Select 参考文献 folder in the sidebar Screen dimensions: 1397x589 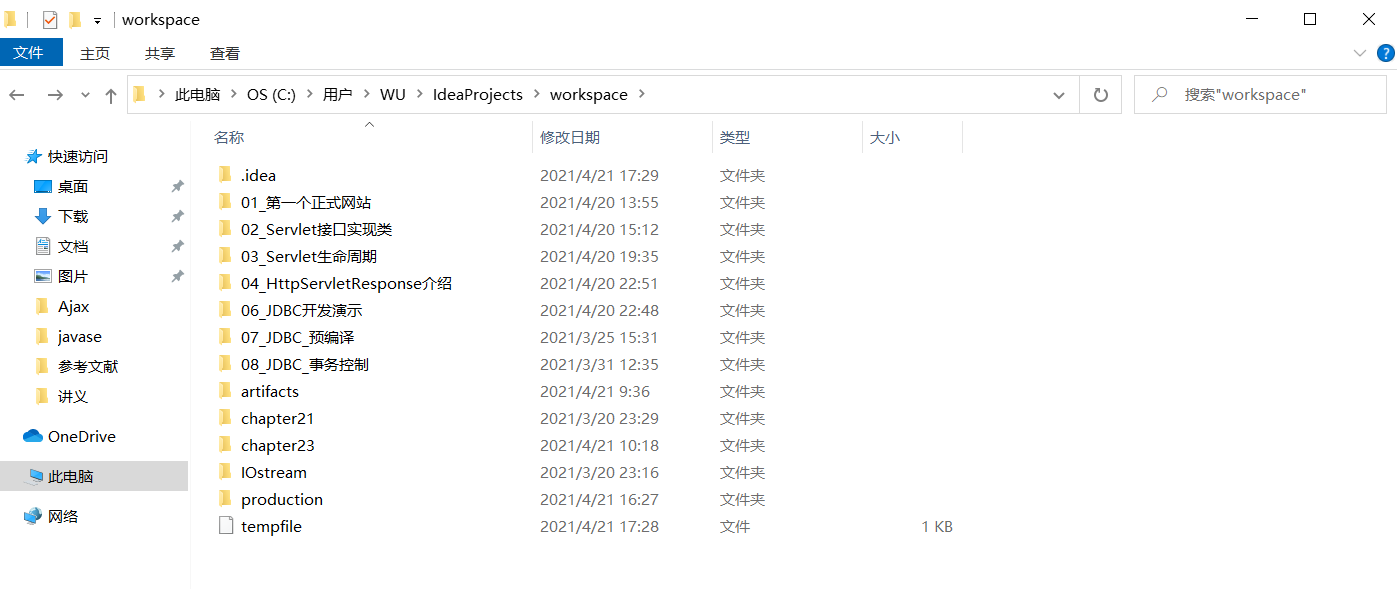pos(88,367)
